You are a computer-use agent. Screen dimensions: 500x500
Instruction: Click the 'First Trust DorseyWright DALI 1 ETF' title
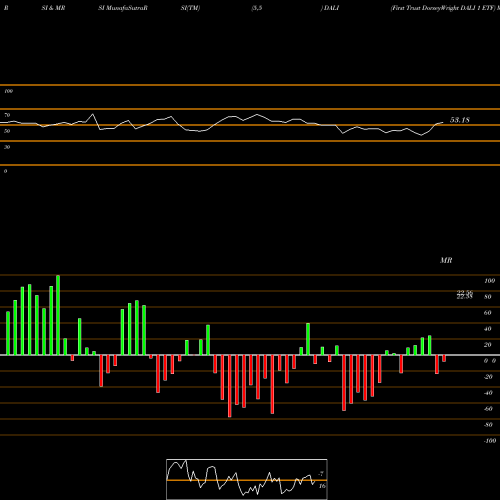click(x=443, y=8)
